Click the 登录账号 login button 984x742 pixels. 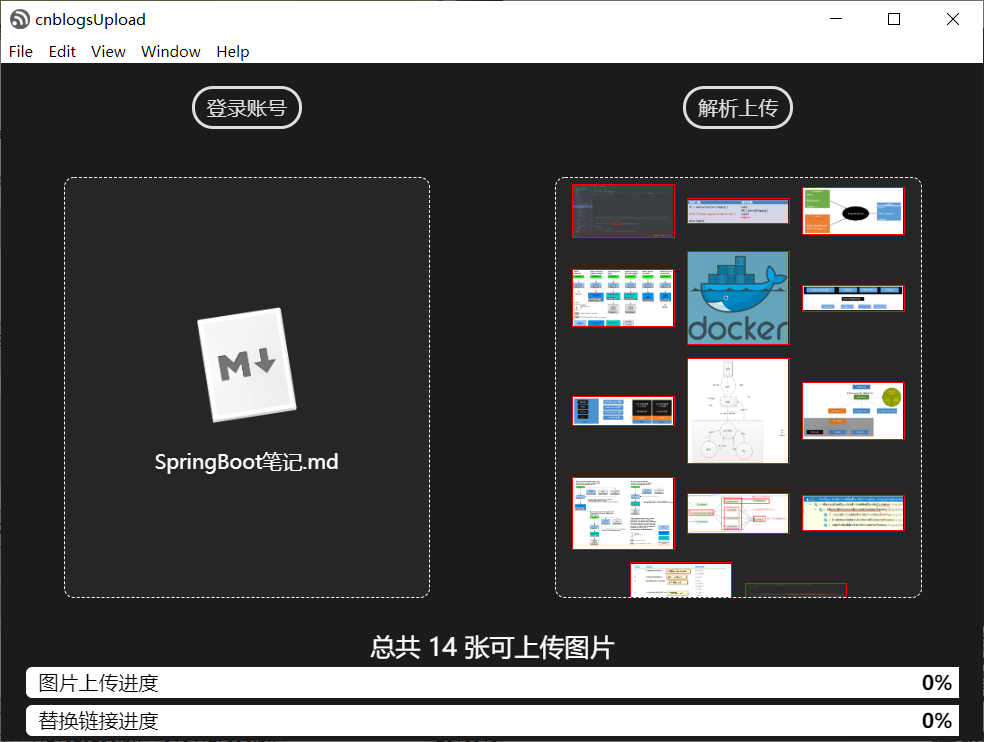pyautogui.click(x=247, y=107)
